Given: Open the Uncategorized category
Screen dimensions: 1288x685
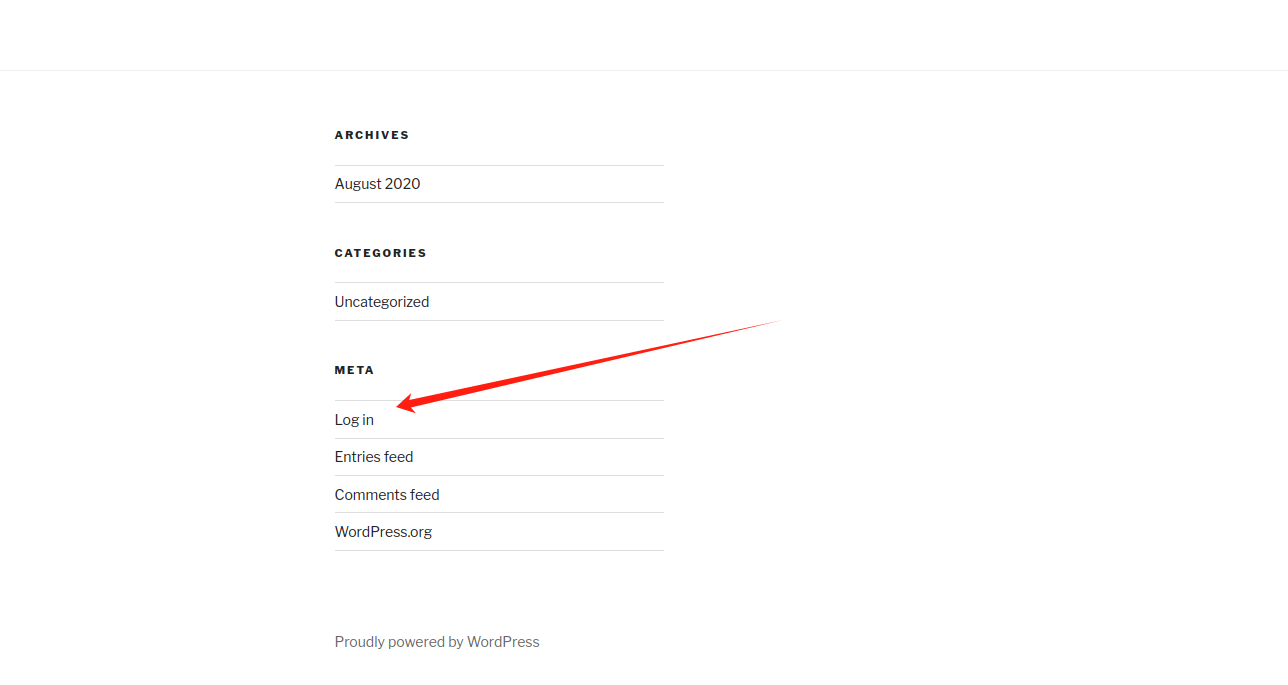Looking at the screenshot, I should (x=381, y=302).
